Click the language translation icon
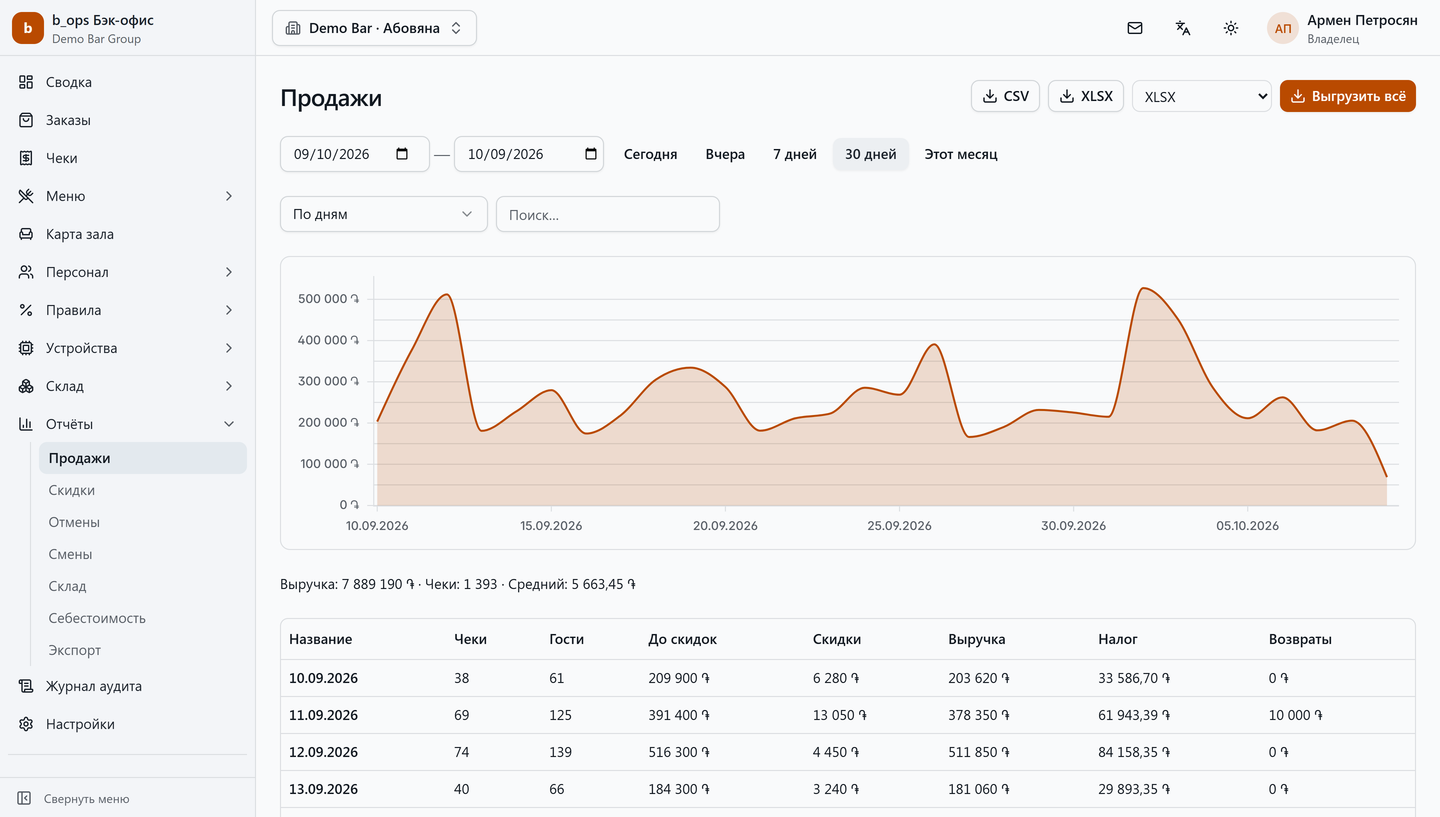 1183,28
